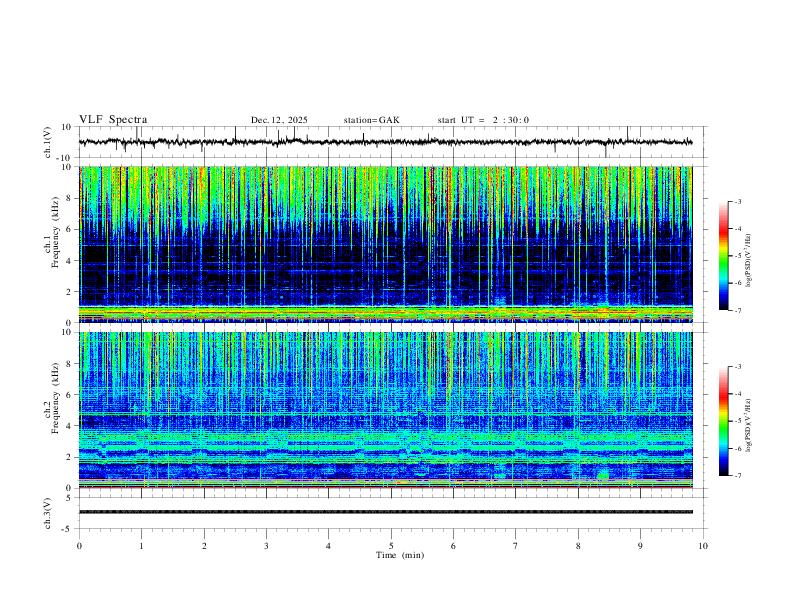Image resolution: width=792 pixels, height=612 pixels.
Task: Click the "ch.1(V)" waveform axis label
Action: click(x=48, y=142)
